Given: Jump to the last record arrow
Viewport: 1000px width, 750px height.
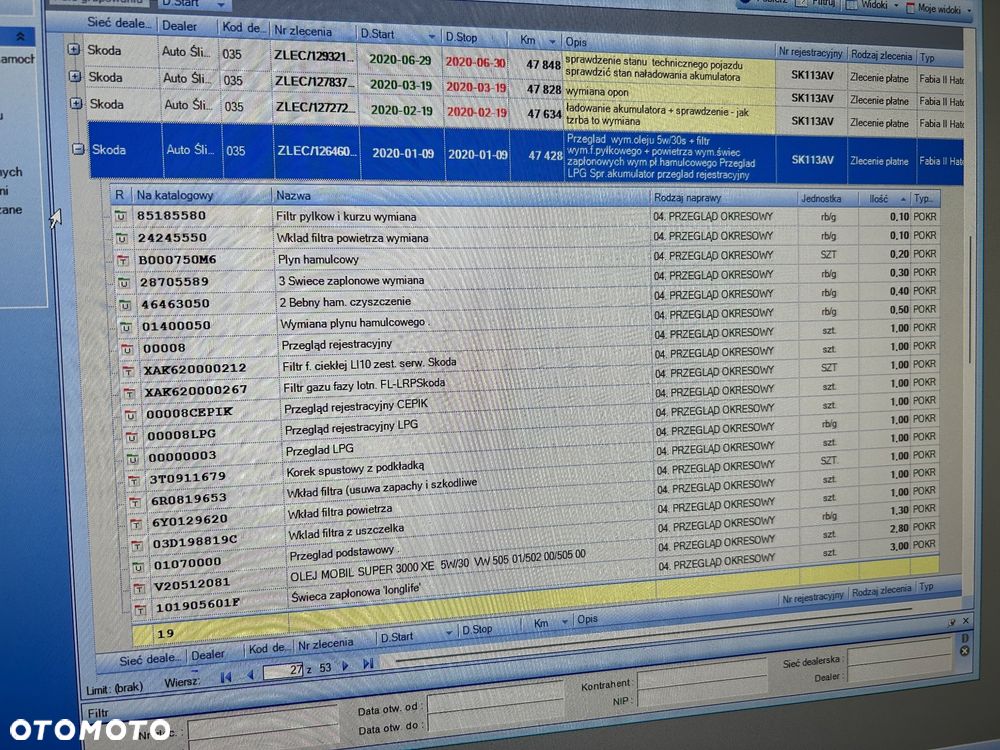Looking at the screenshot, I should click(x=368, y=664).
